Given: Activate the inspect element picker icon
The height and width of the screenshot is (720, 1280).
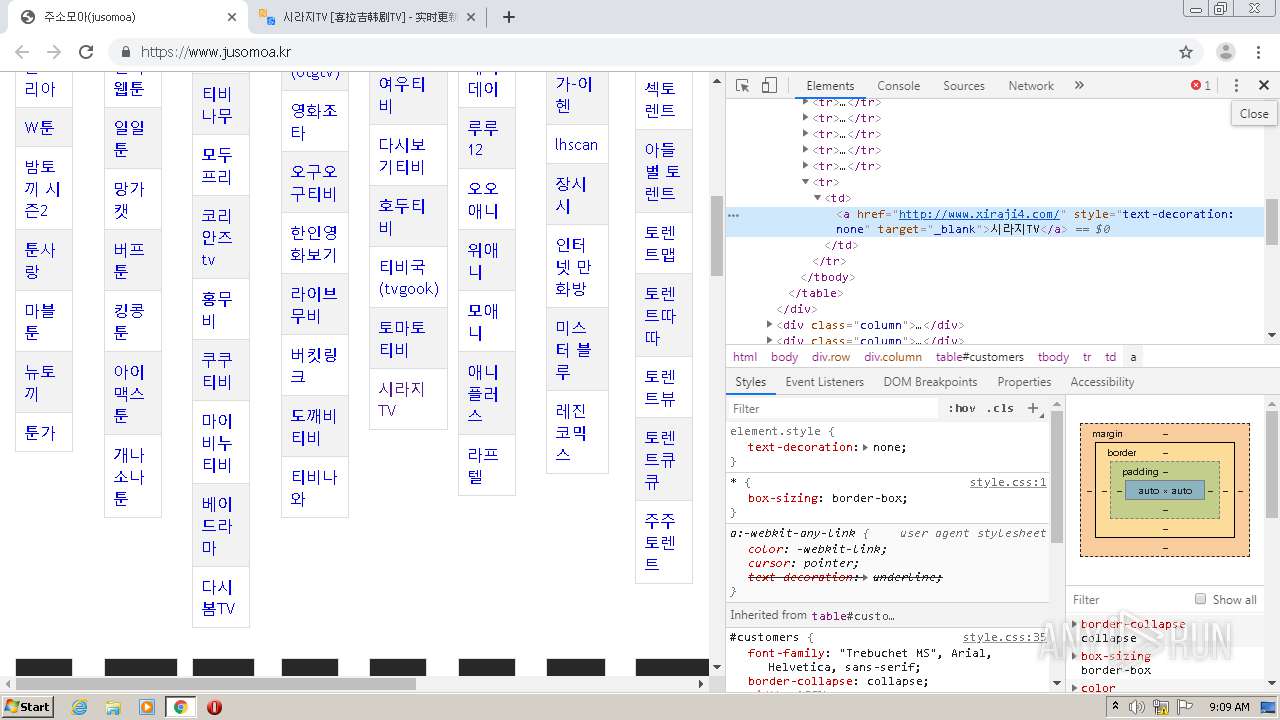Looking at the screenshot, I should coord(742,86).
